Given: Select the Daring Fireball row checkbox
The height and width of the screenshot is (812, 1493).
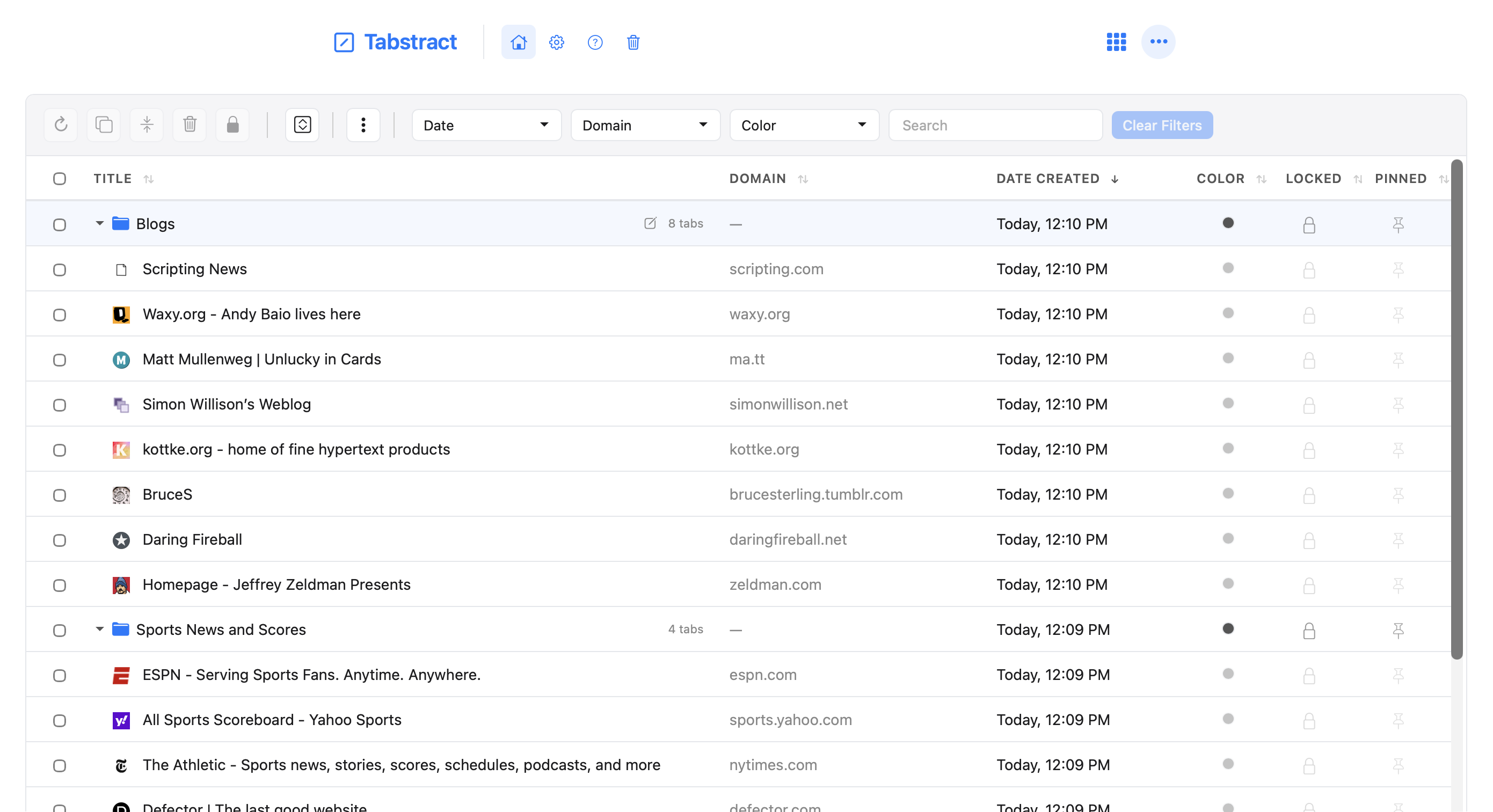Looking at the screenshot, I should pyautogui.click(x=60, y=540).
